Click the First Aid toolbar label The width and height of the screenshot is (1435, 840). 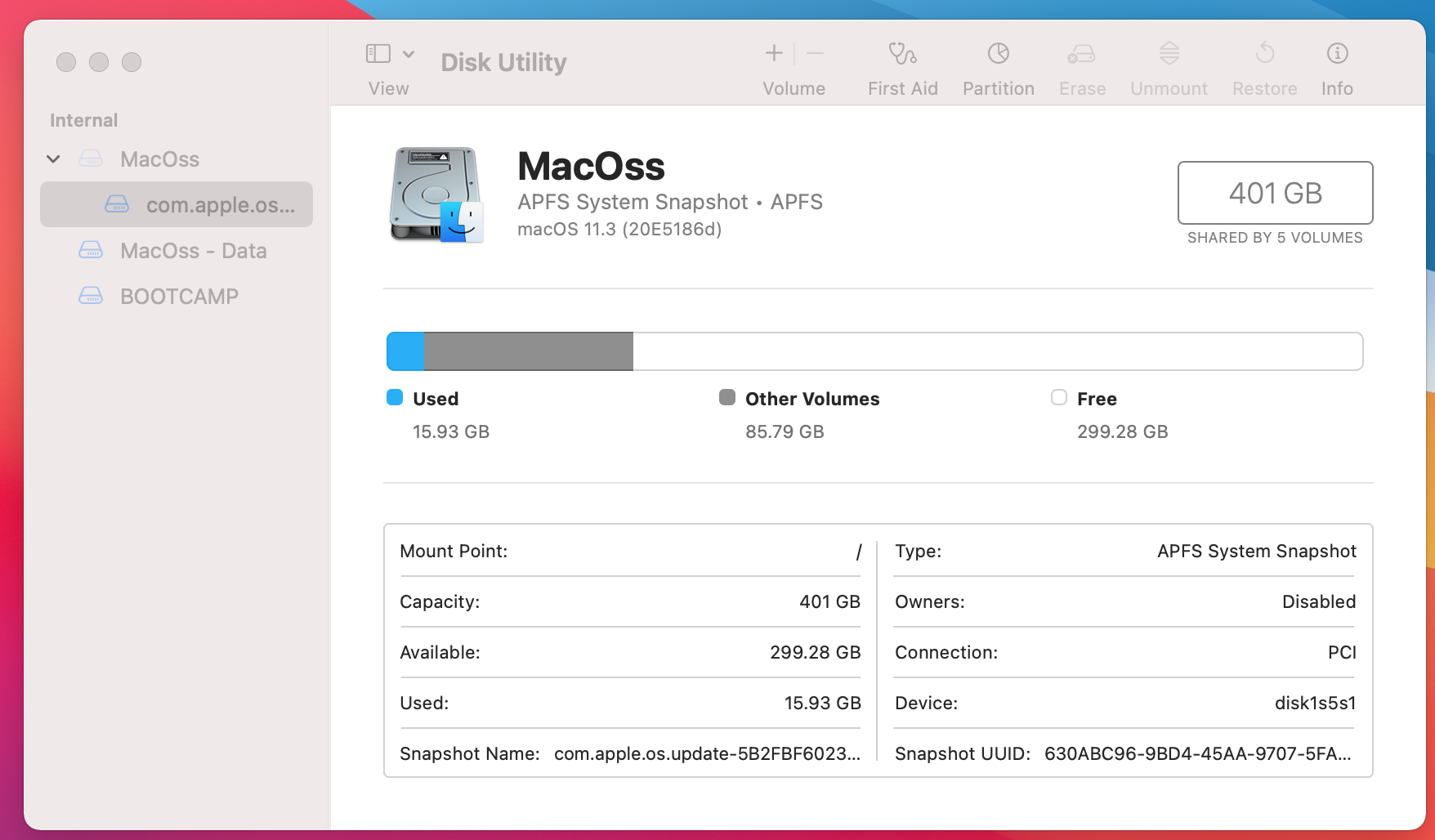902,88
